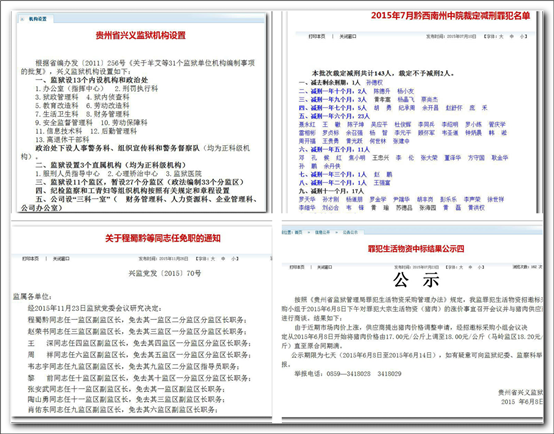Click list heading 八、减刑一年二个月,1人
554x434 pixels.
333,183
